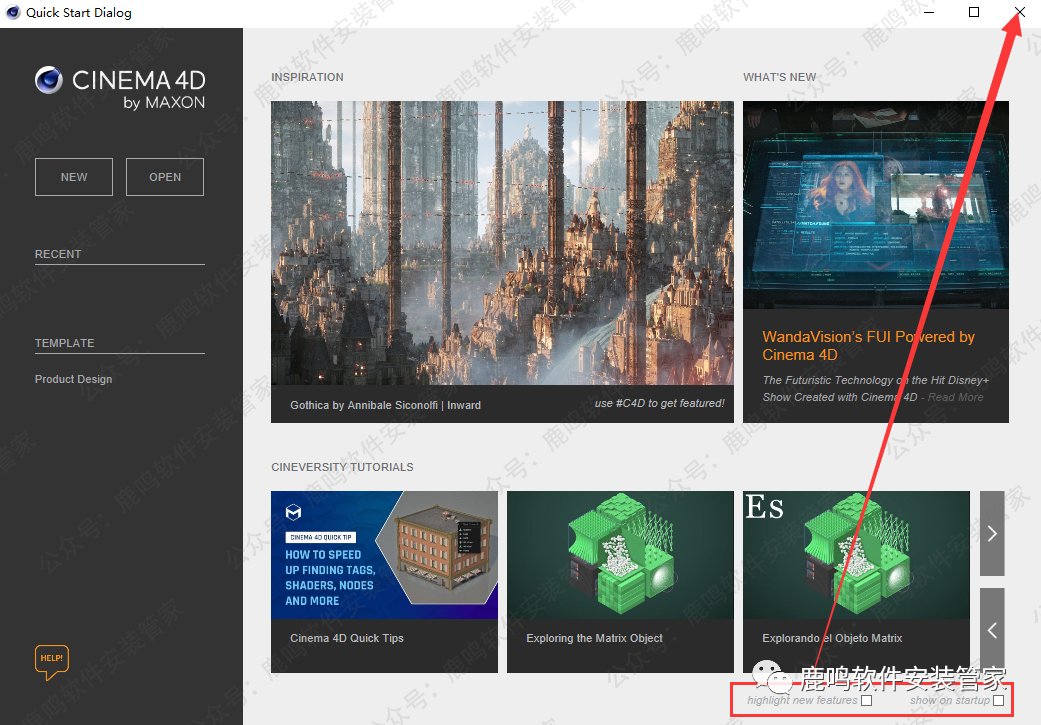Click the NEW button
The image size is (1041, 725).
coord(74,177)
